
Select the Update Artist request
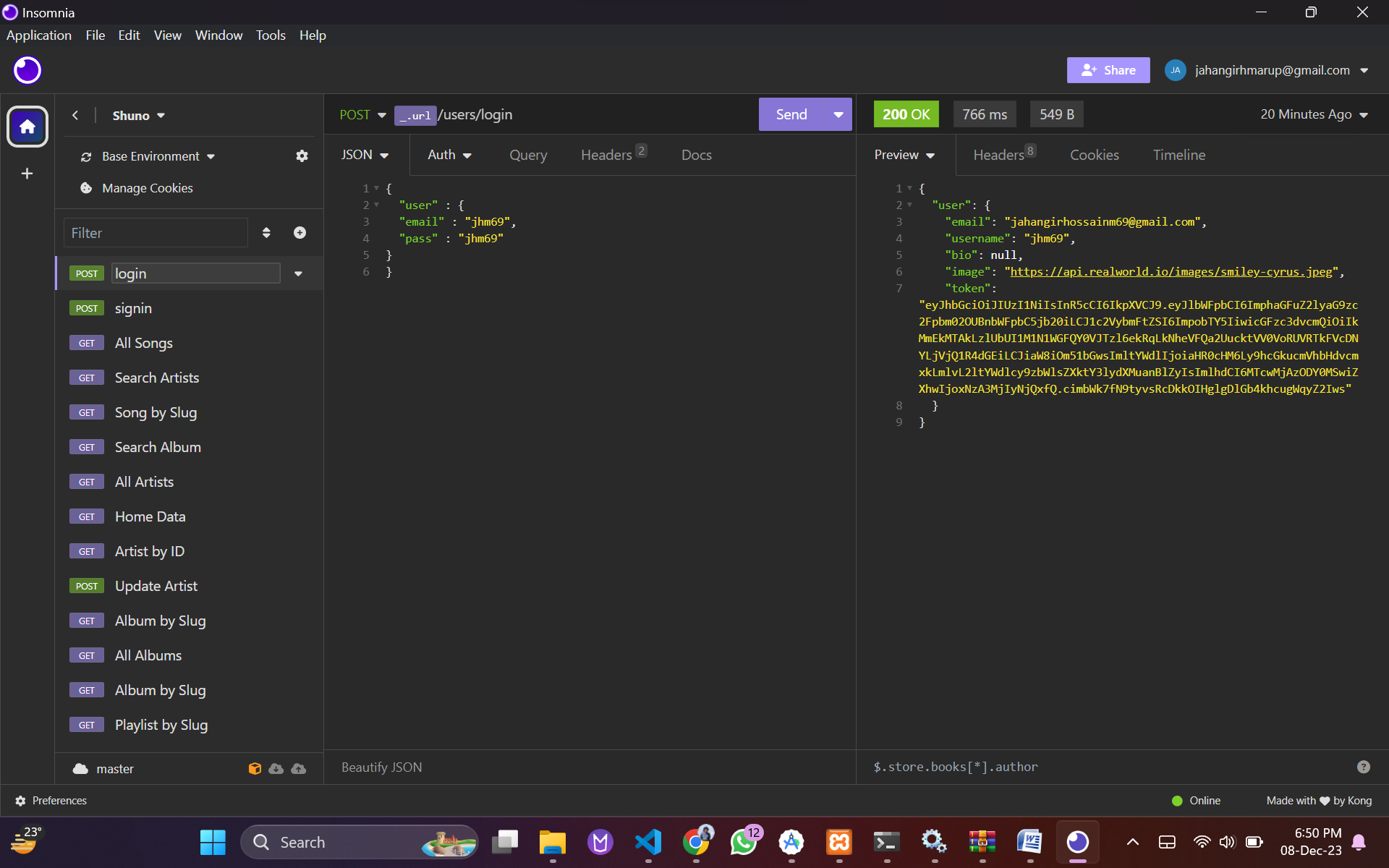click(x=156, y=586)
